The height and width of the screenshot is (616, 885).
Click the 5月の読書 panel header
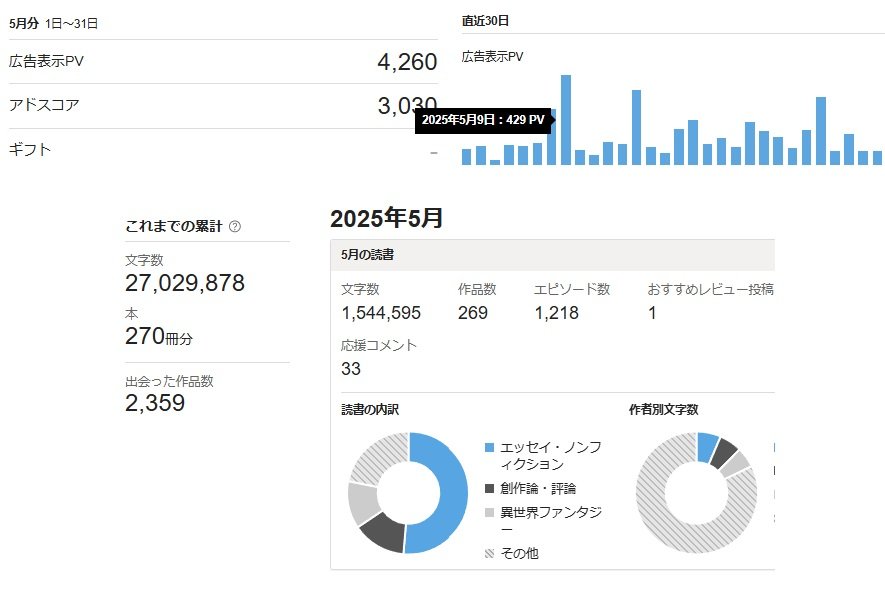(x=367, y=255)
